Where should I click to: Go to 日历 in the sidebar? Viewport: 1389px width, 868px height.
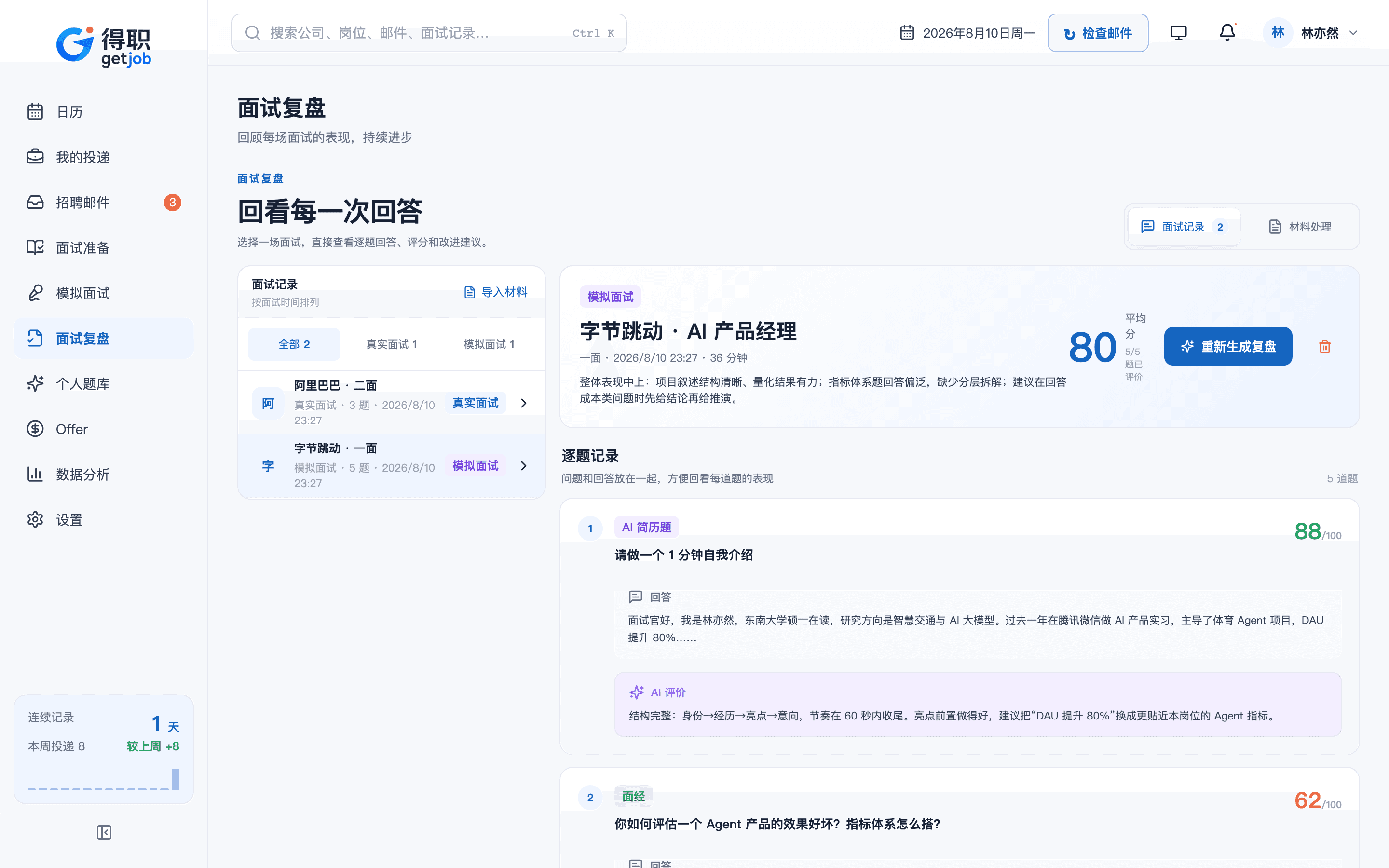[103, 111]
